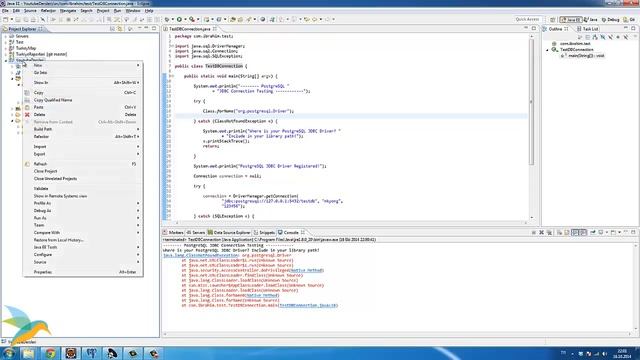Click Validate in the context menu

point(83,189)
